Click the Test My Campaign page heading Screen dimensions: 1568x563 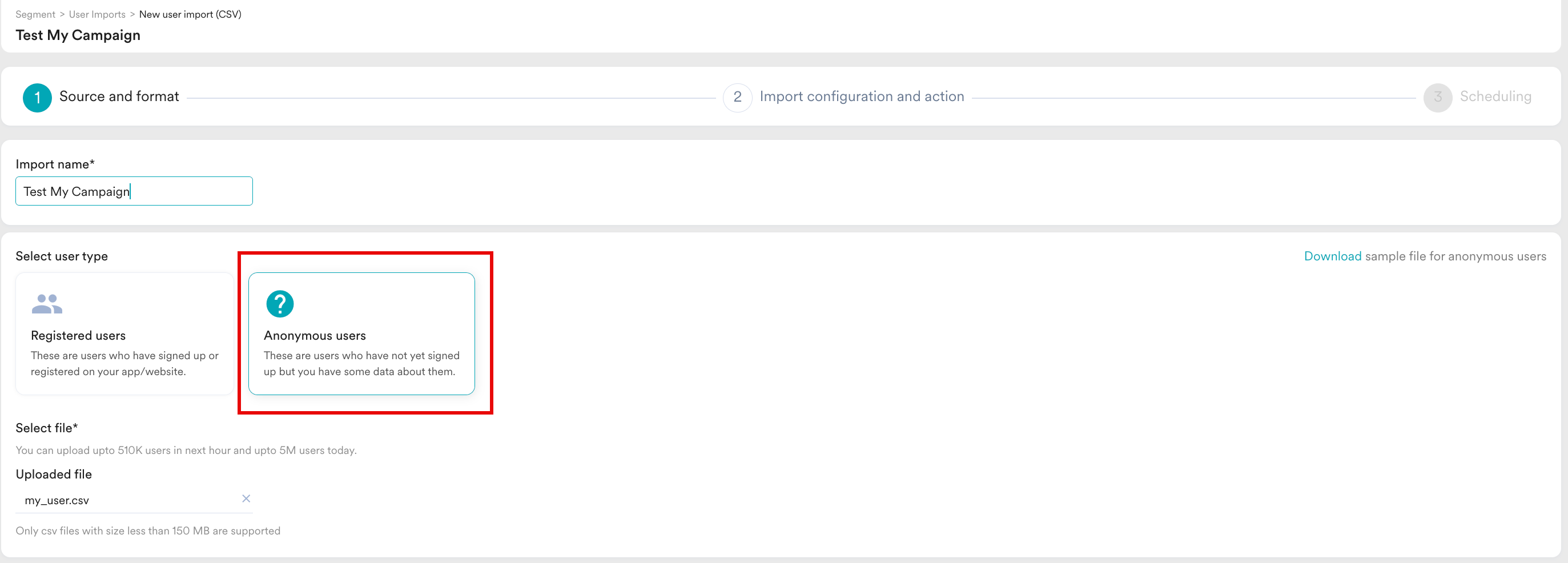pos(78,35)
